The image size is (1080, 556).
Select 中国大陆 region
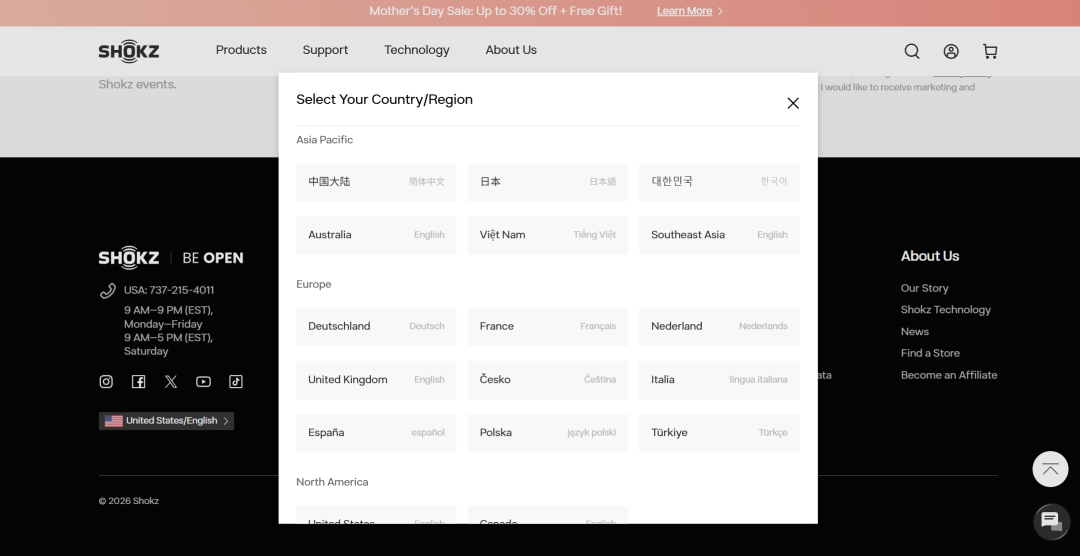(x=376, y=182)
